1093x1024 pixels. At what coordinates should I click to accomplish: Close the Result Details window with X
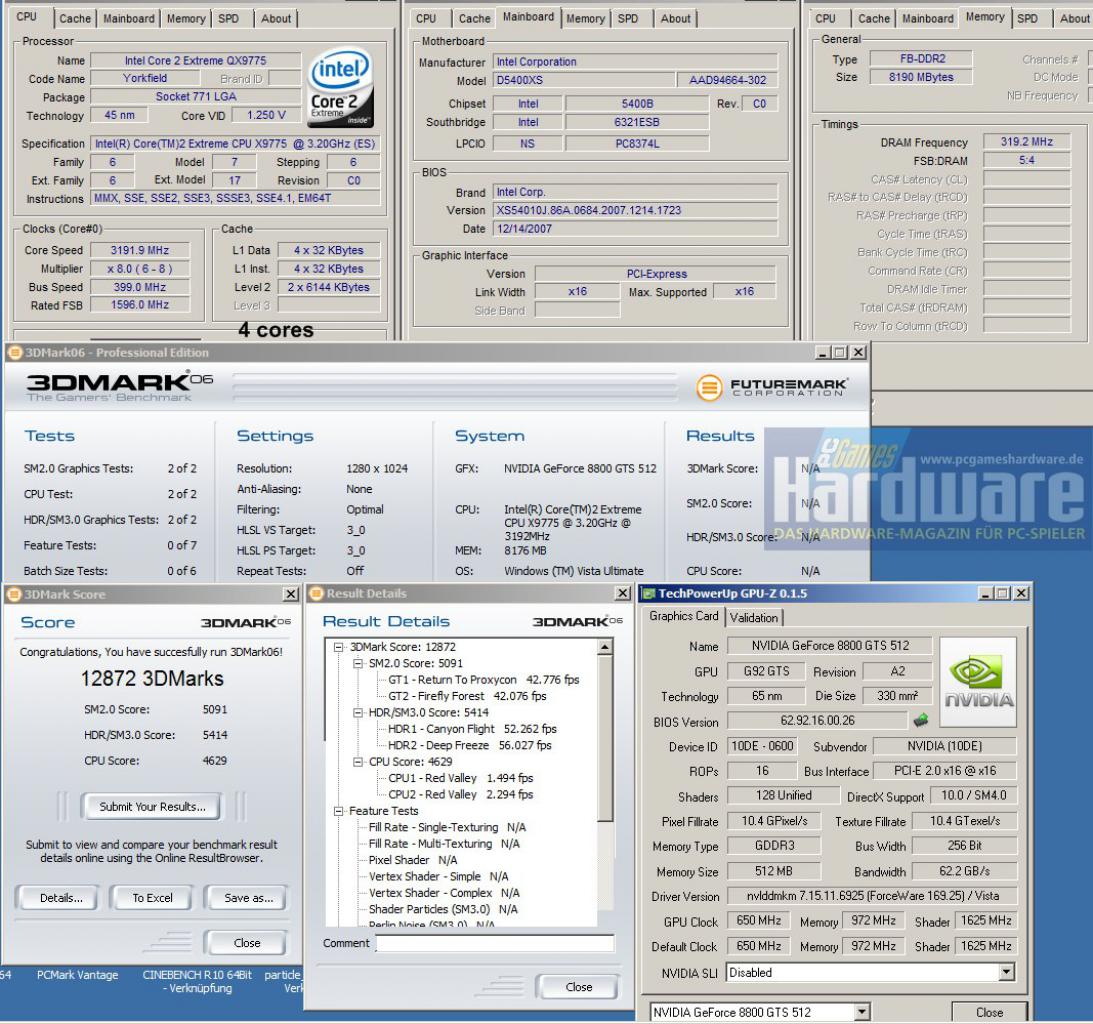tap(623, 593)
